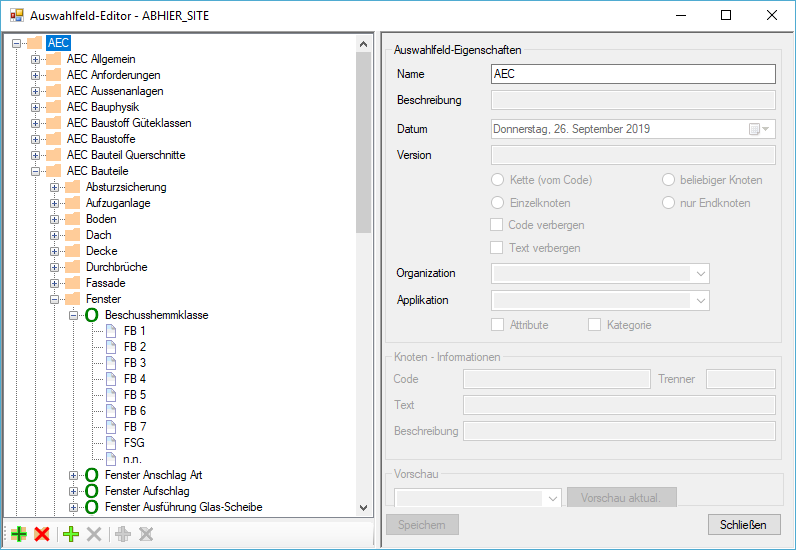Select the AEC Baustoff Güteklassen tree item

pos(129,123)
